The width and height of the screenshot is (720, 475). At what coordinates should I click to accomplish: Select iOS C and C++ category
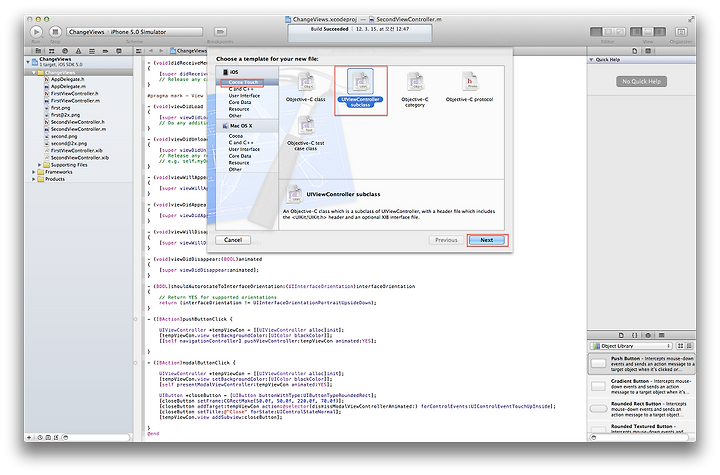coord(241,89)
